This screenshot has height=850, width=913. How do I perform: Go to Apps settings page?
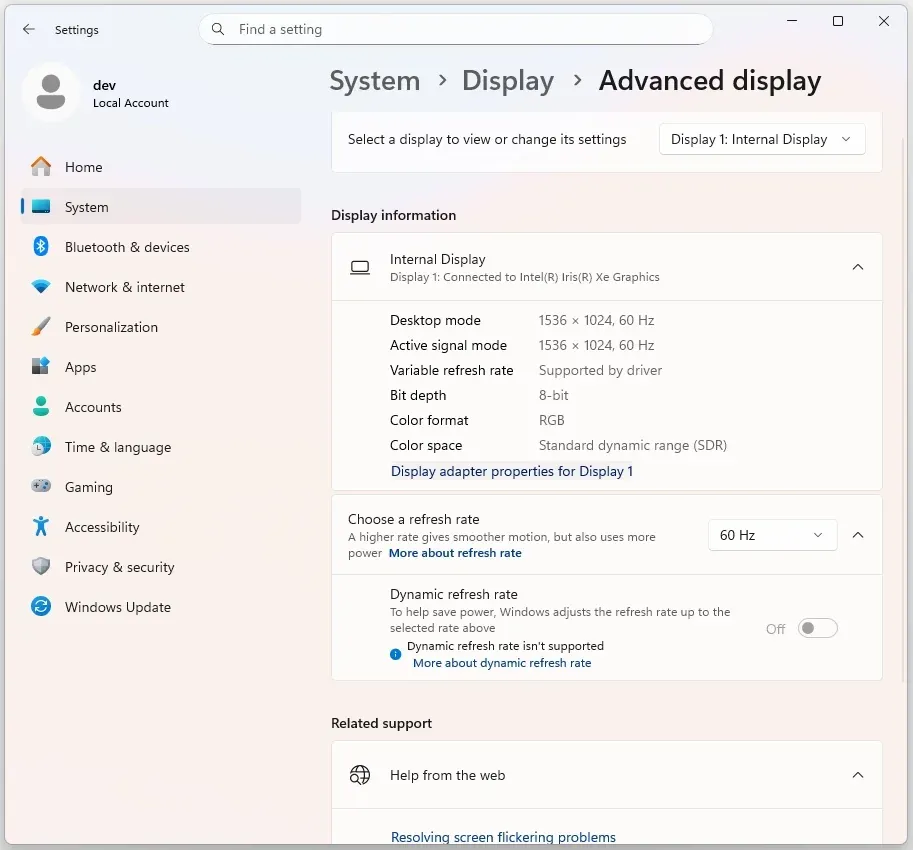coord(81,367)
